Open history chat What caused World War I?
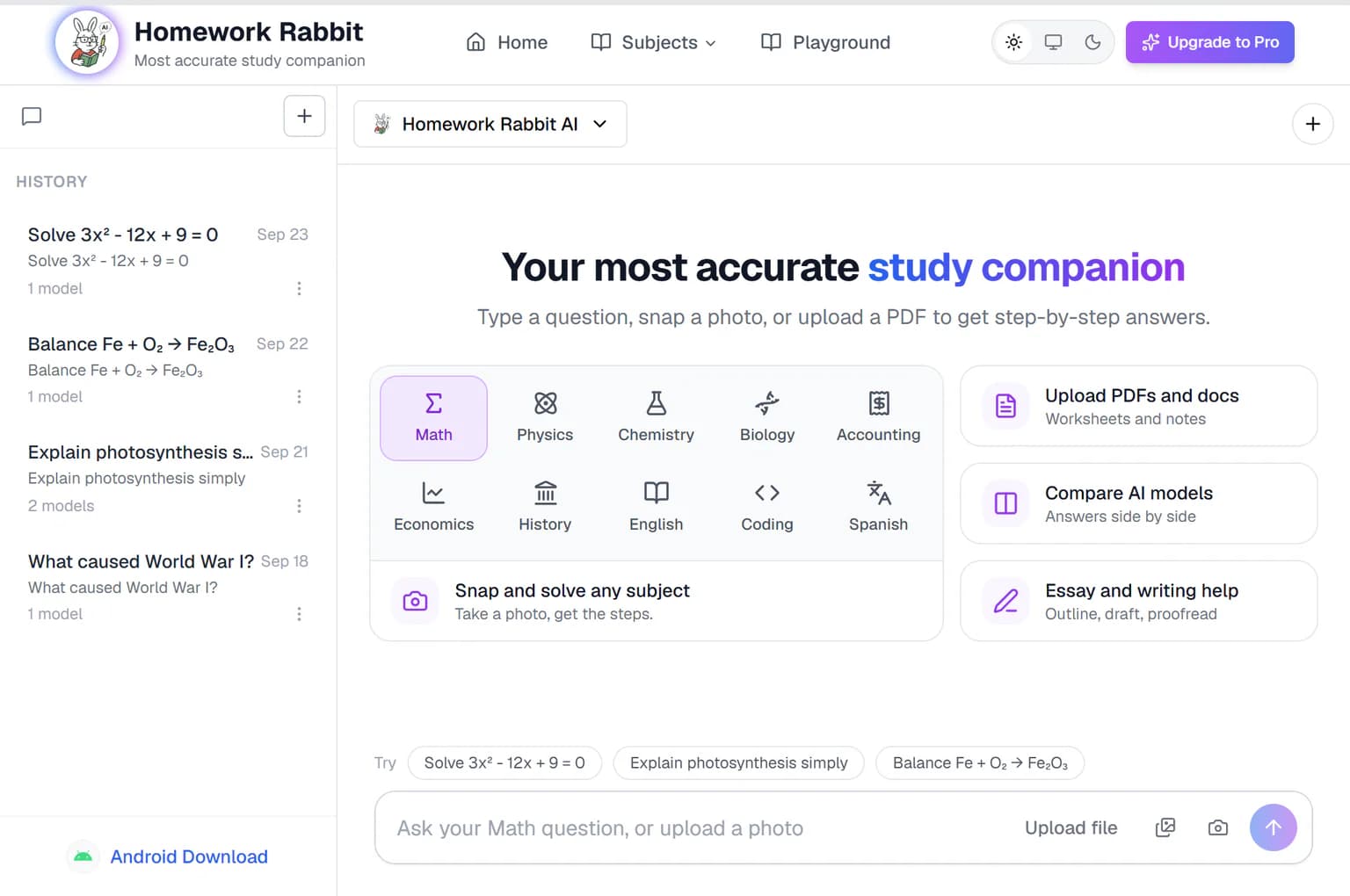 168,587
